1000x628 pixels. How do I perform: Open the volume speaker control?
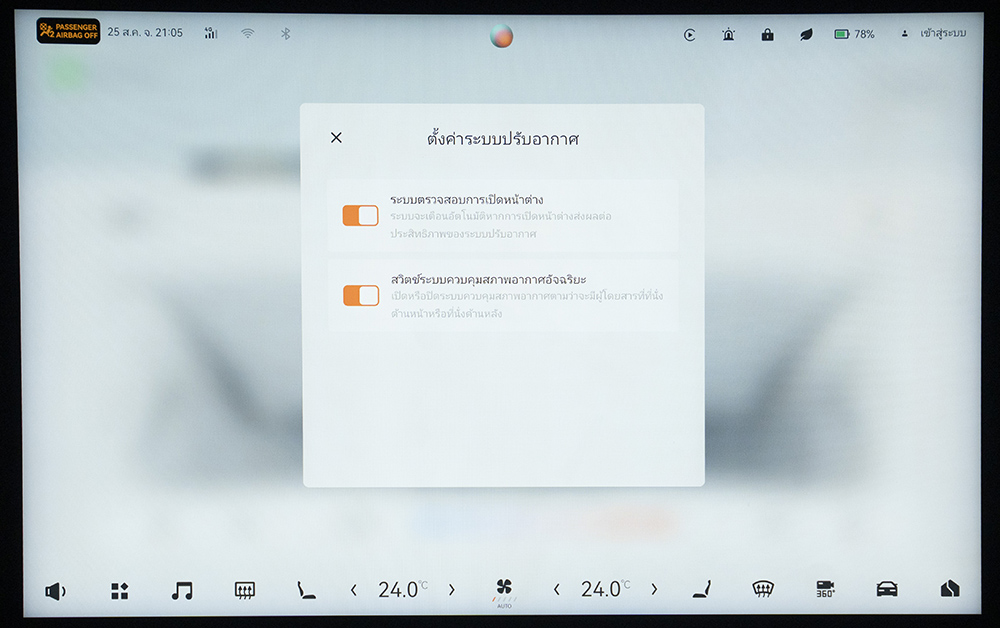click(x=55, y=591)
